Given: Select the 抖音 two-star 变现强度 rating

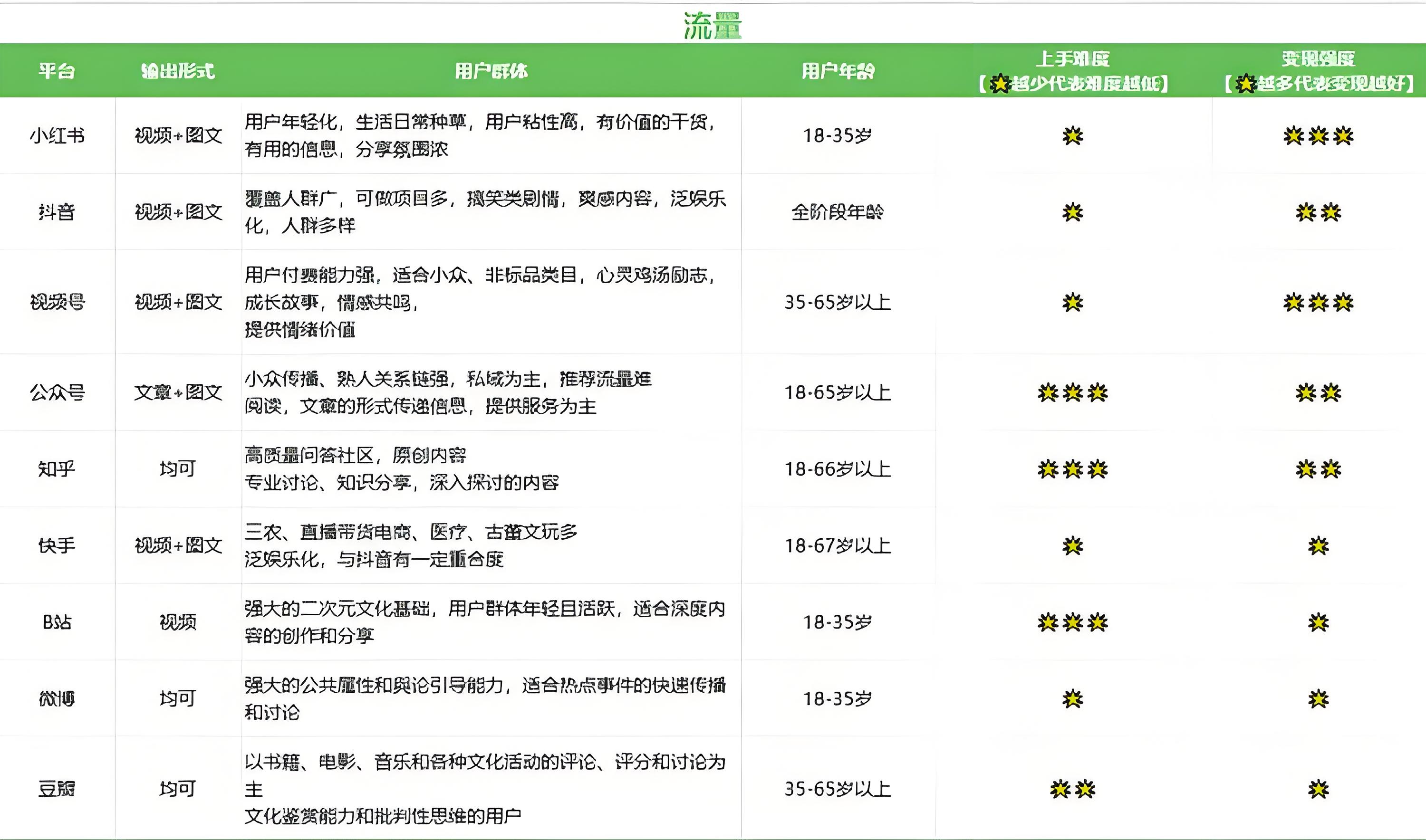Looking at the screenshot, I should coord(1319,212).
